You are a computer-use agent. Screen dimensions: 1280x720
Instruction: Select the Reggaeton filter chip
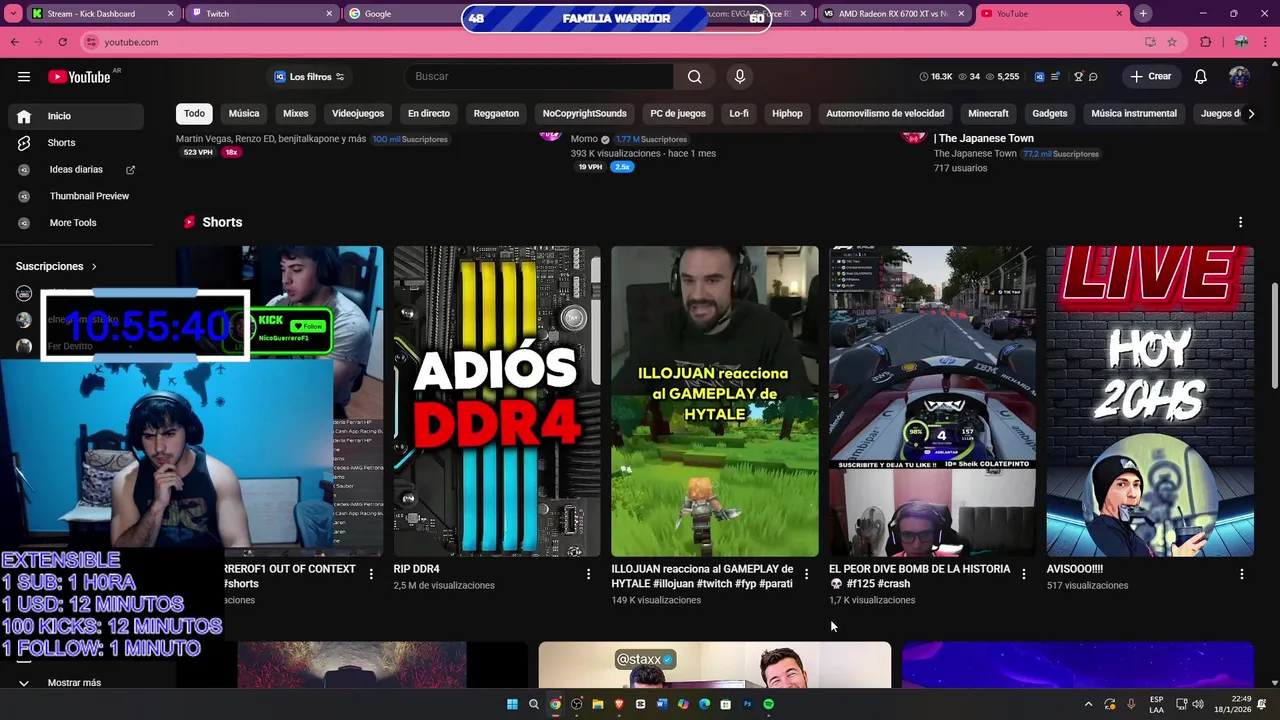point(496,114)
